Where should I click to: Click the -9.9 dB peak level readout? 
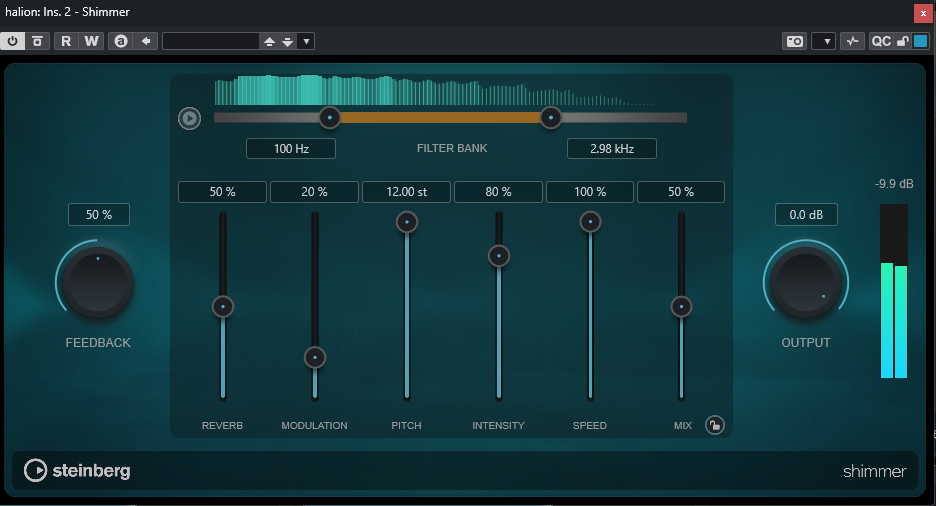tap(894, 184)
